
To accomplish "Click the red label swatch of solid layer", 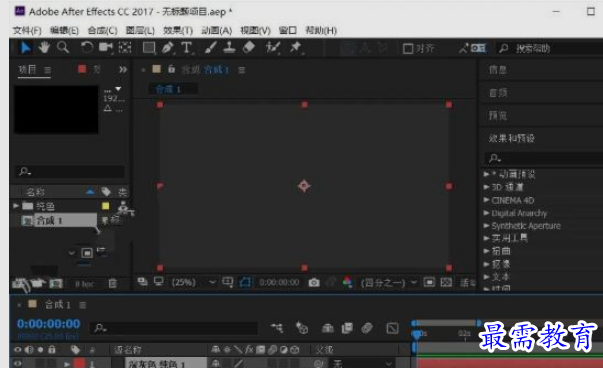I will click(x=80, y=363).
